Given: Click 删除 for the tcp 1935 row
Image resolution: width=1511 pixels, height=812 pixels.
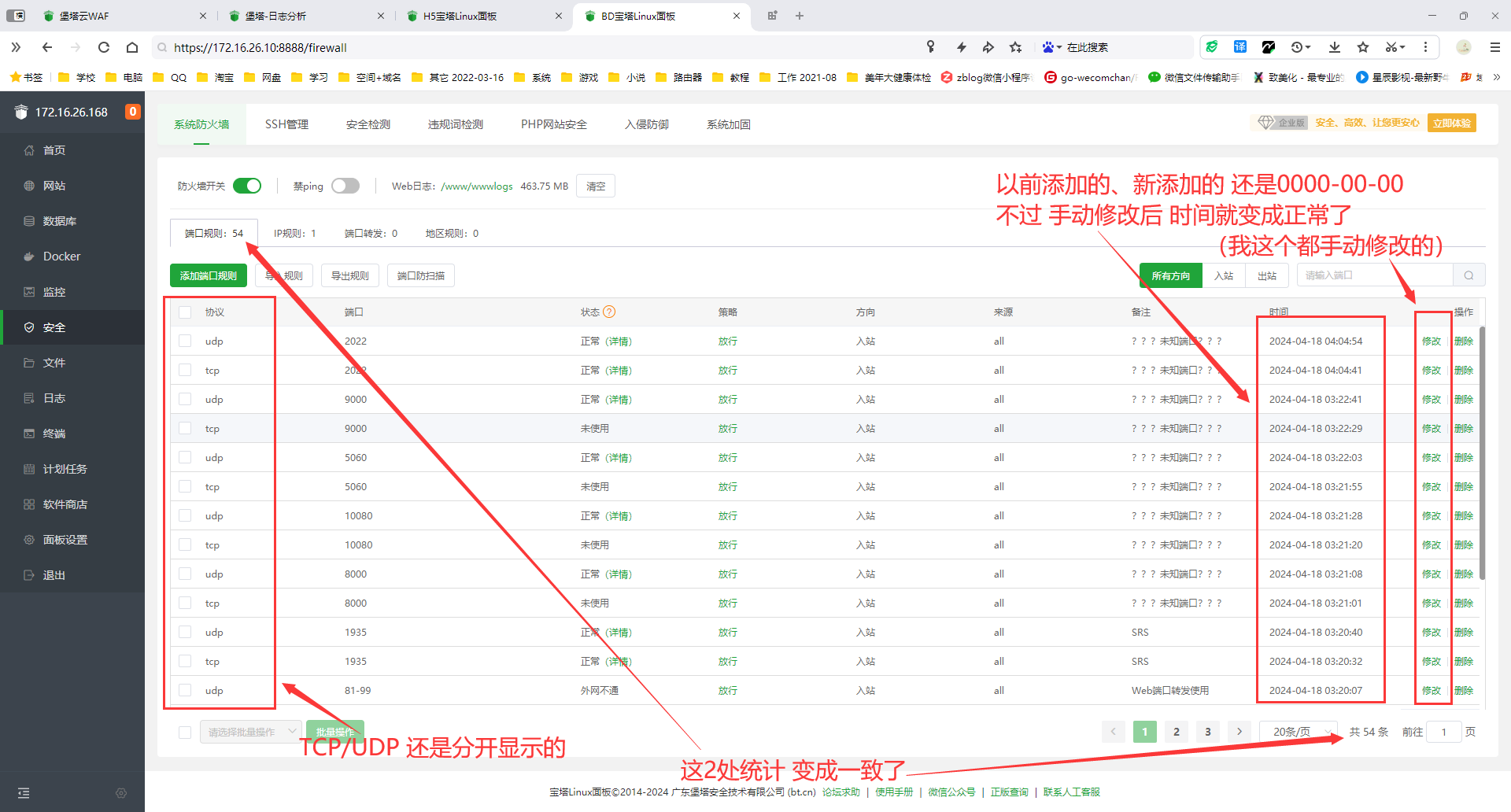Looking at the screenshot, I should 1464,661.
